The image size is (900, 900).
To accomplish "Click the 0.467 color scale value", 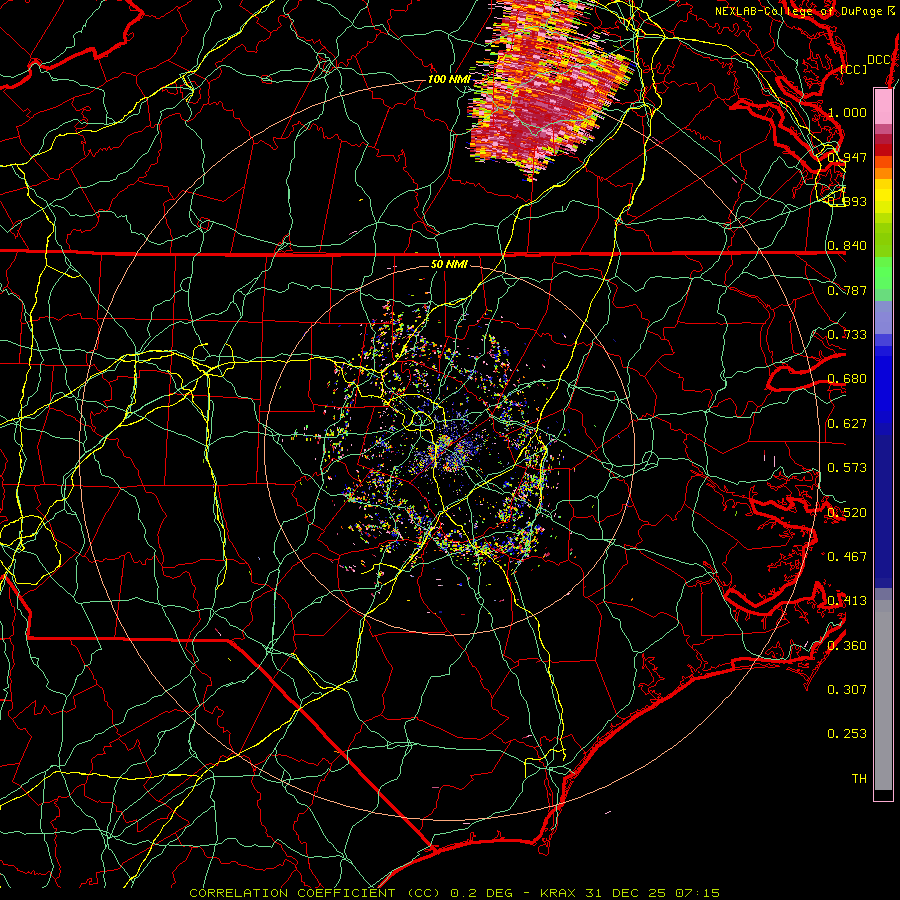I will [x=847, y=557].
